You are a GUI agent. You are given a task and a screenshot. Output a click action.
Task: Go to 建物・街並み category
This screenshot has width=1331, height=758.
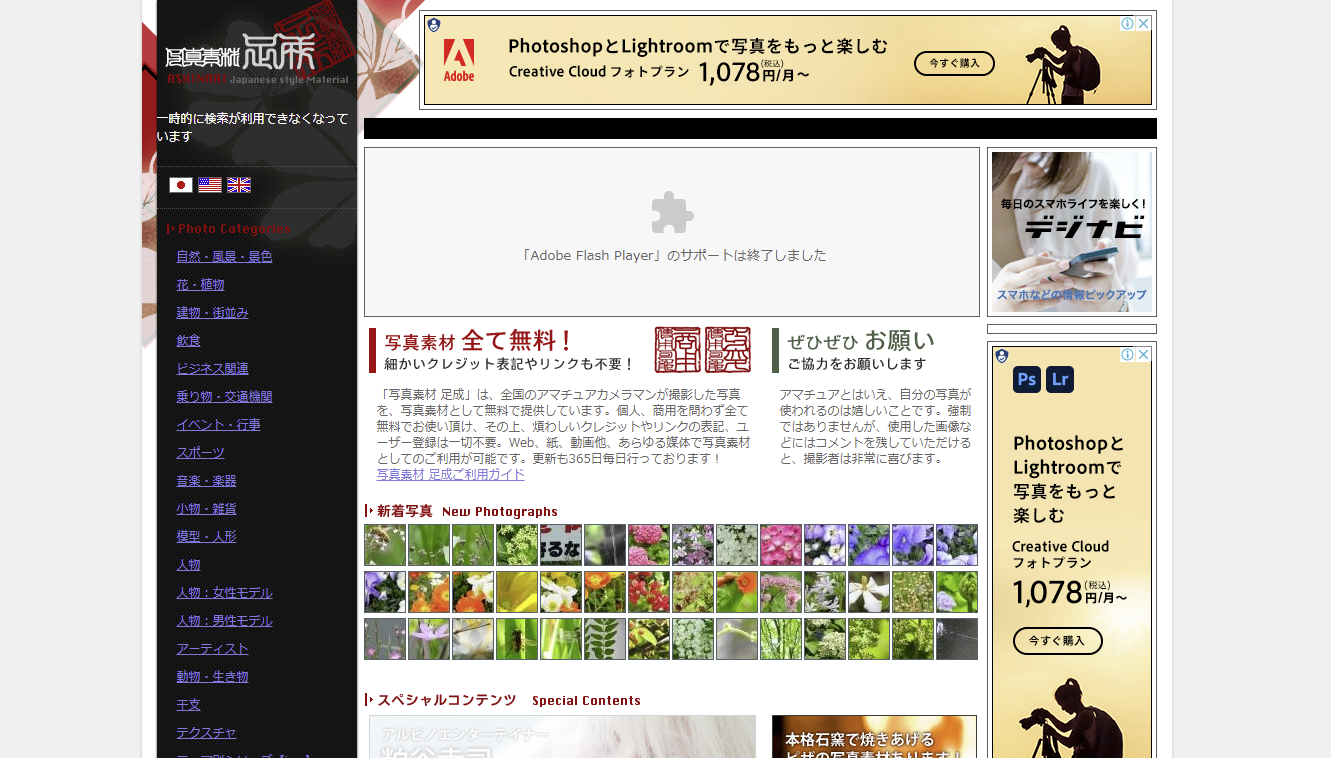[212, 313]
